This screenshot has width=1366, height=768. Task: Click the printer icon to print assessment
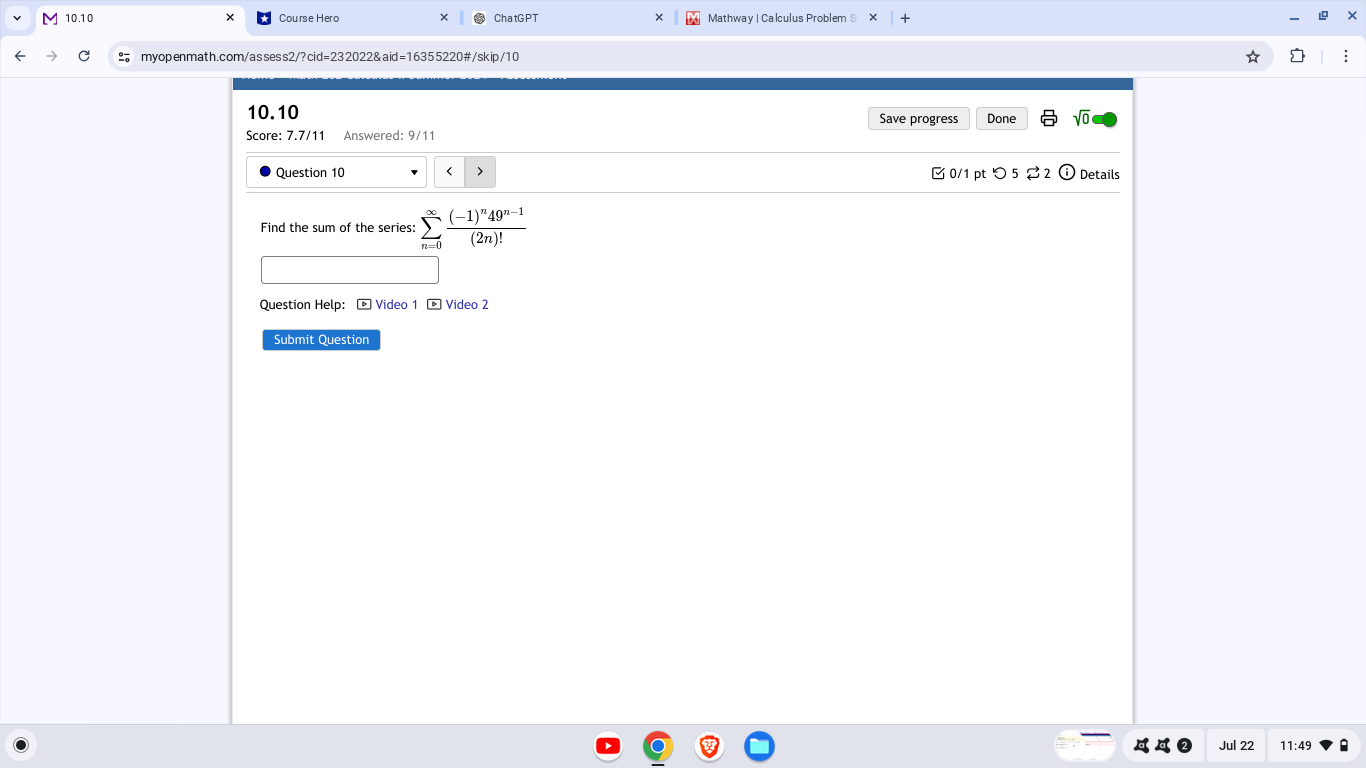[1048, 118]
